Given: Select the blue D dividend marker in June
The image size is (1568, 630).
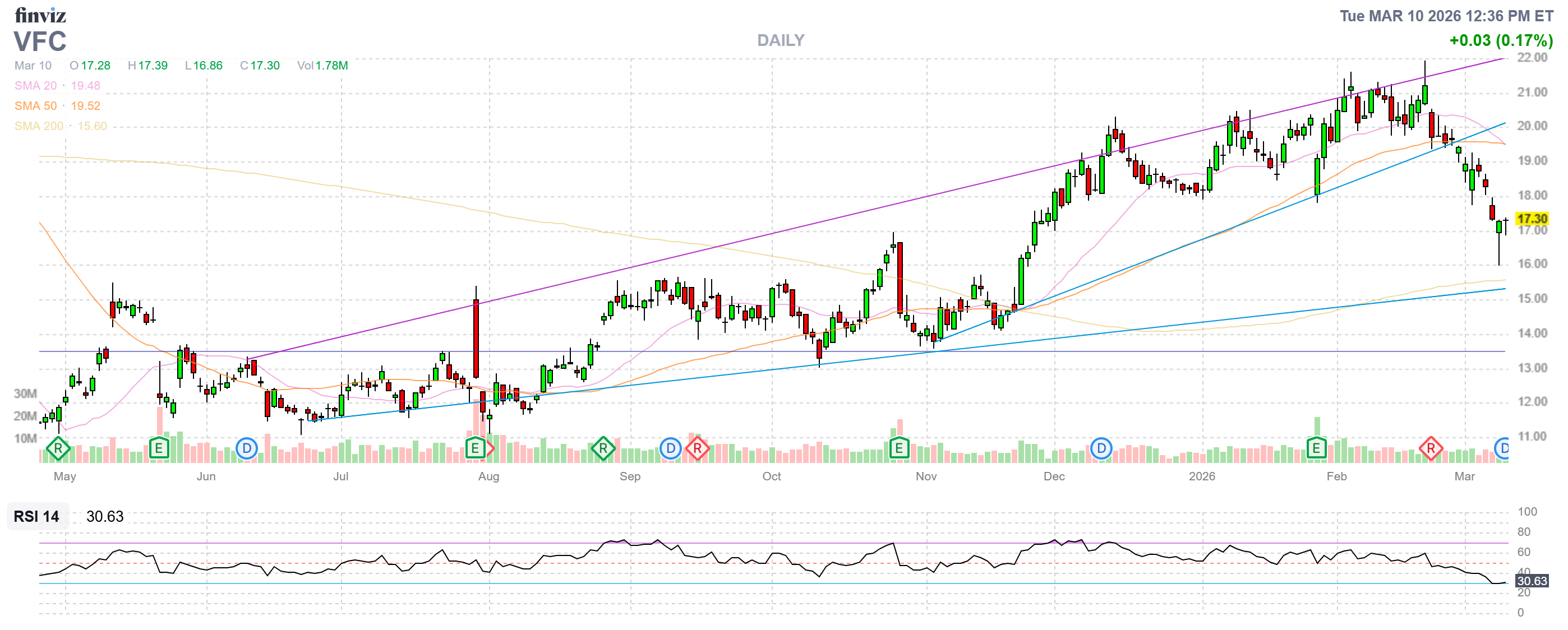Looking at the screenshot, I should 247,450.
